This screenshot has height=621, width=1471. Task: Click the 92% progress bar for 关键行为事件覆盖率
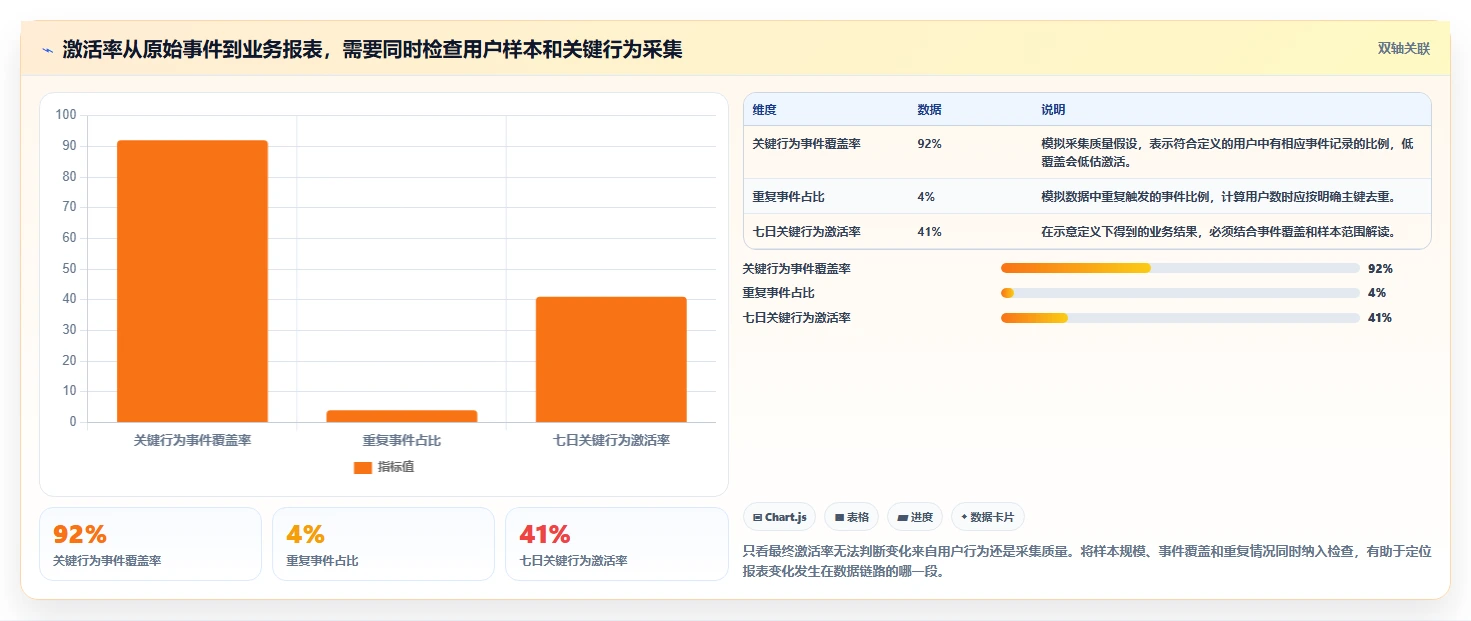coord(1180,268)
